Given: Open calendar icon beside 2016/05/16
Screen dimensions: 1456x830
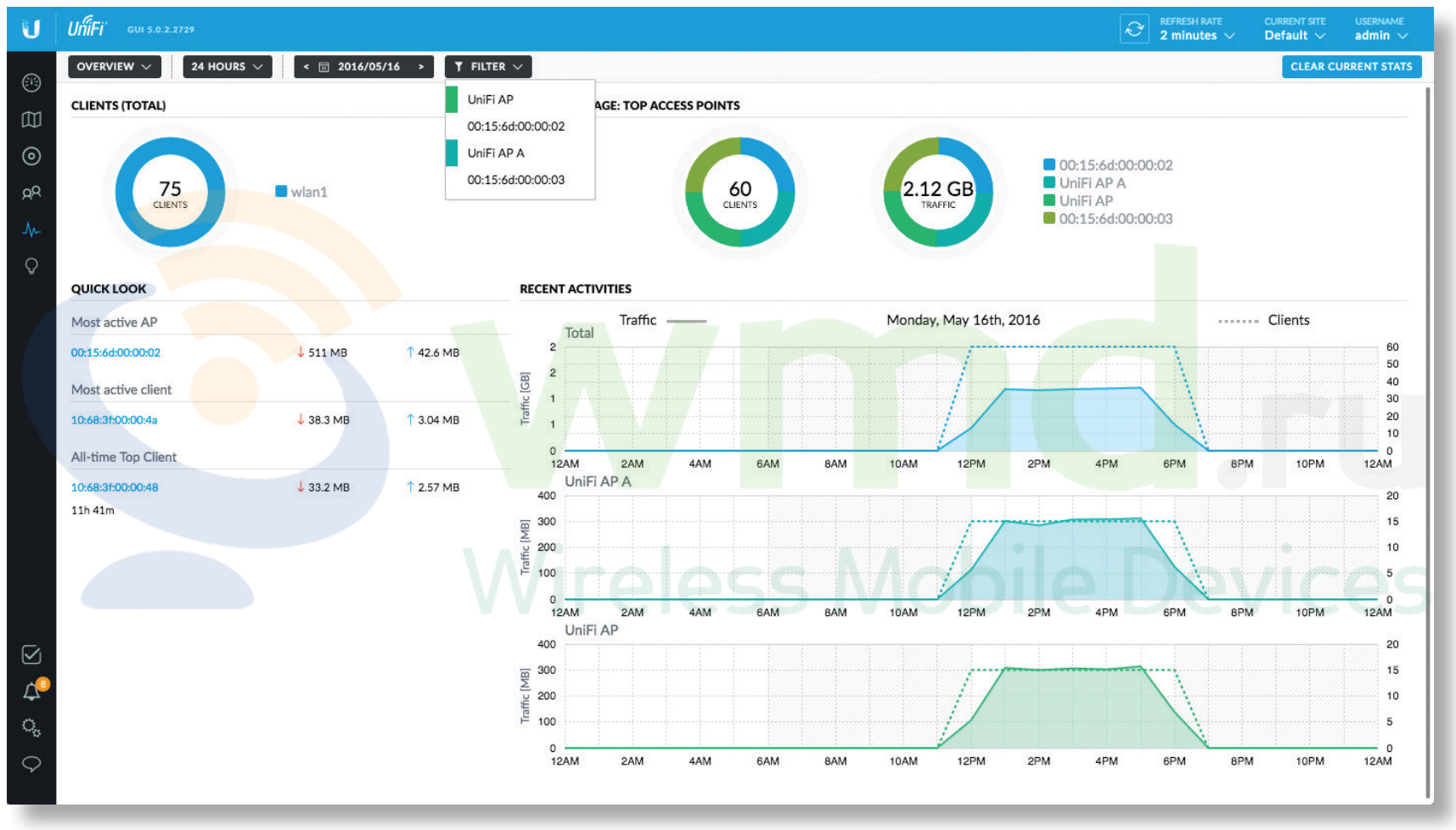Looking at the screenshot, I should (x=323, y=66).
